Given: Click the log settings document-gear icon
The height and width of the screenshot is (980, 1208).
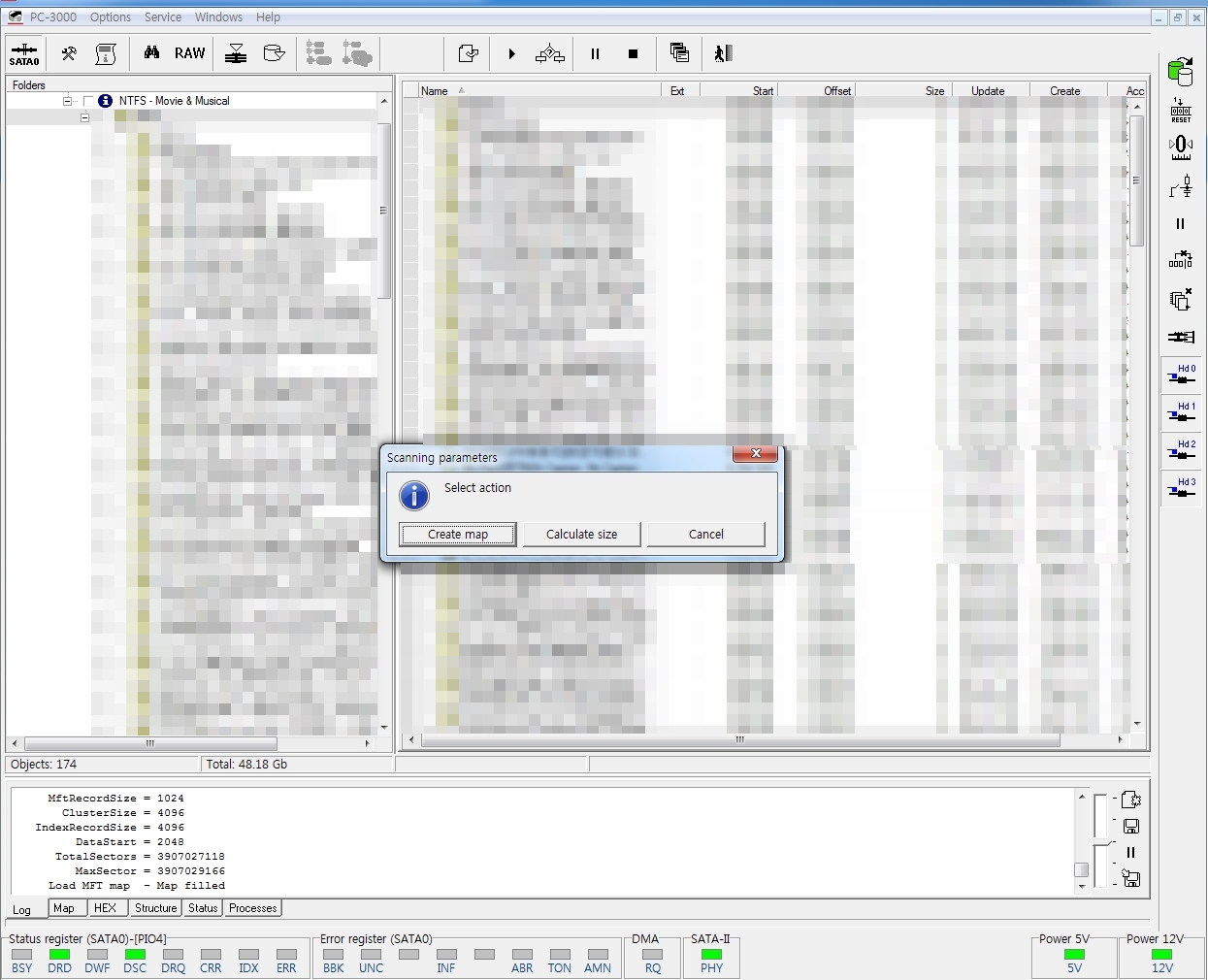Looking at the screenshot, I should pos(1130,800).
